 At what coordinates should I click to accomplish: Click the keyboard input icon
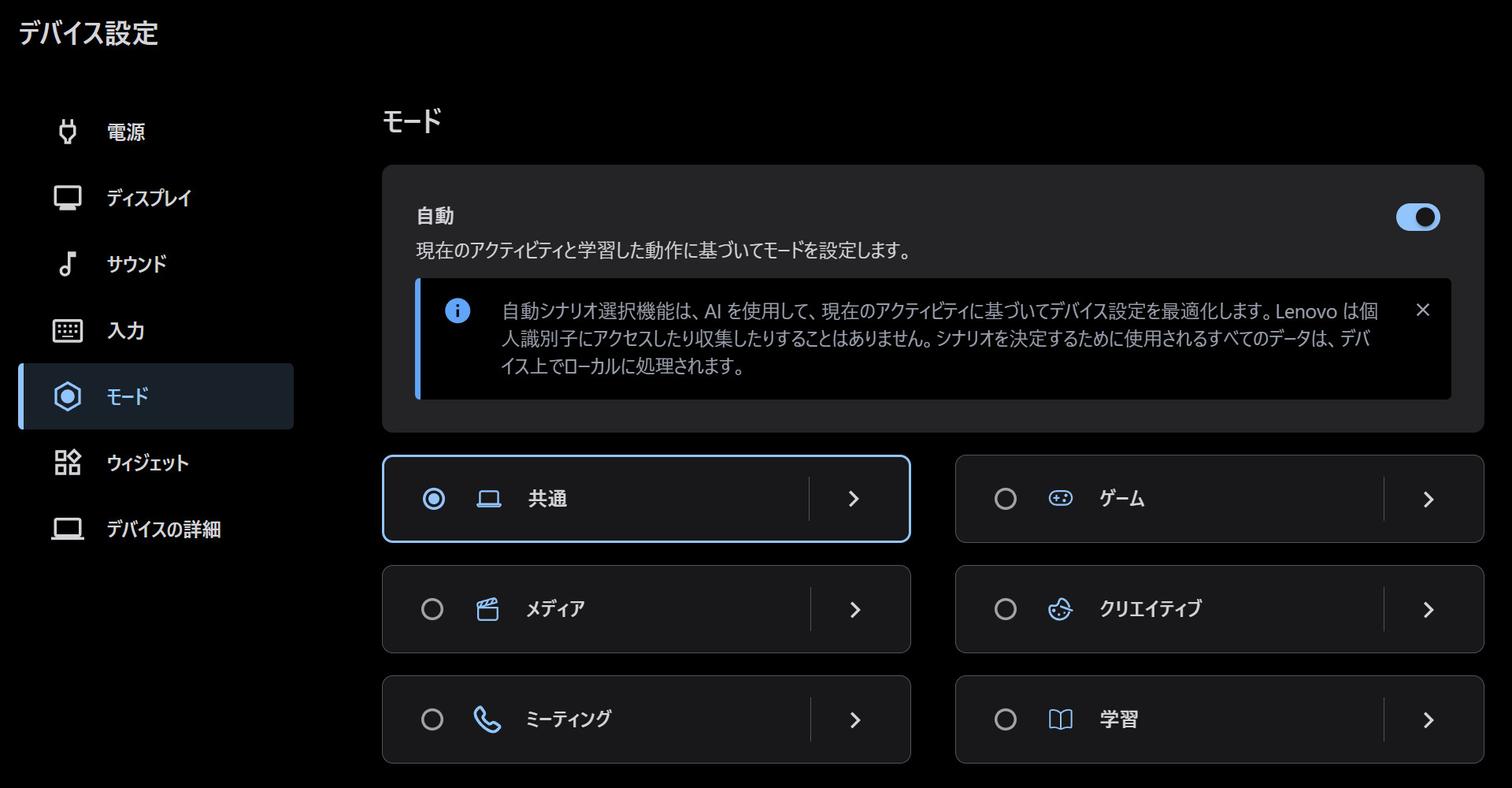(68, 330)
